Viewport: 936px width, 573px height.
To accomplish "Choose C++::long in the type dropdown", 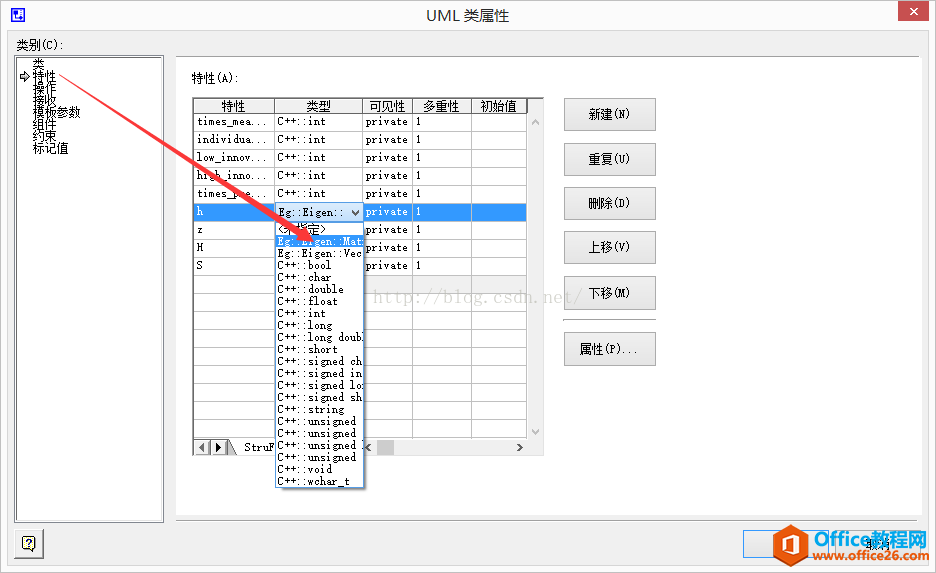I will [x=319, y=325].
